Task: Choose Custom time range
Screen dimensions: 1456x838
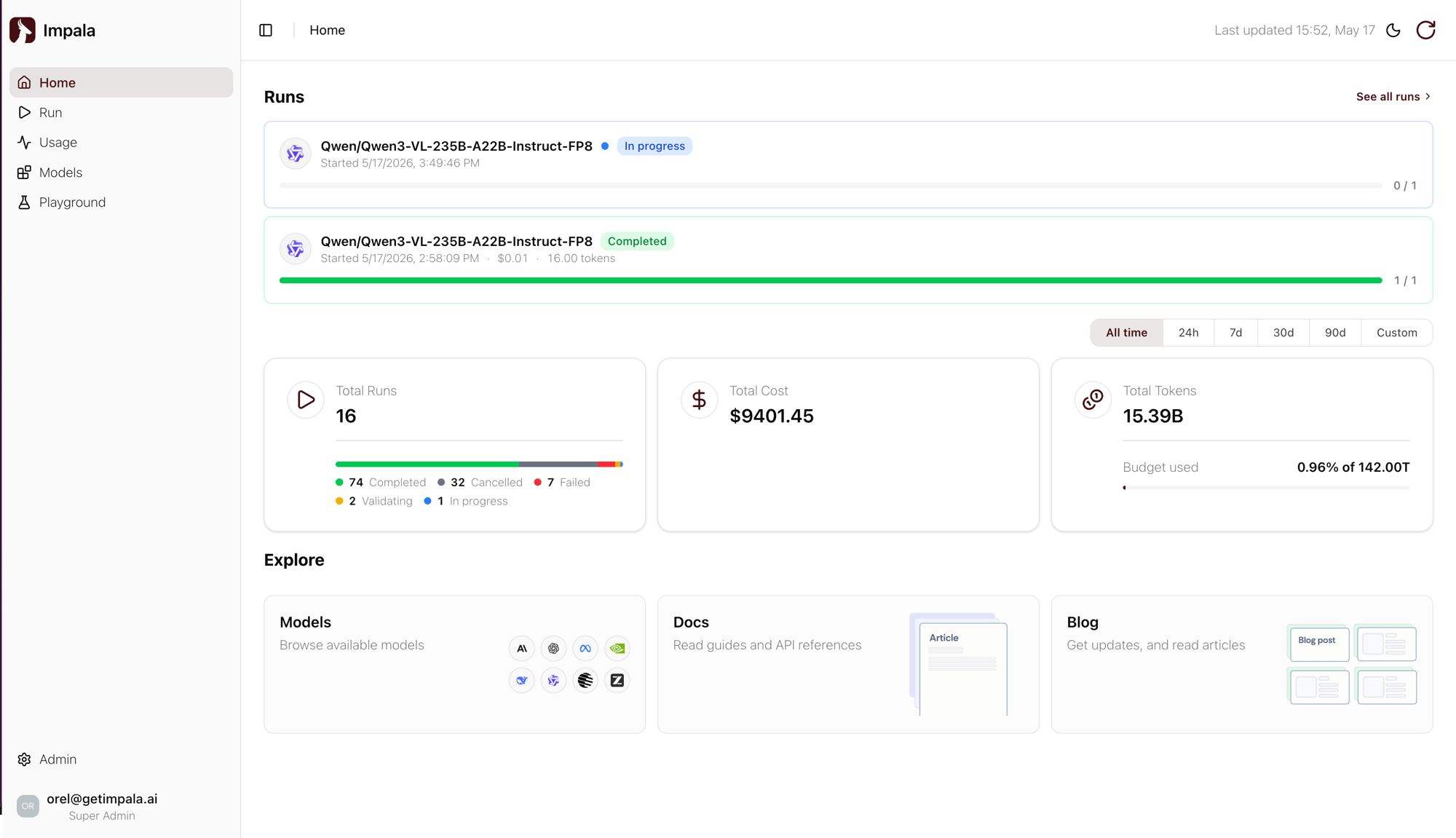Action: (x=1396, y=333)
